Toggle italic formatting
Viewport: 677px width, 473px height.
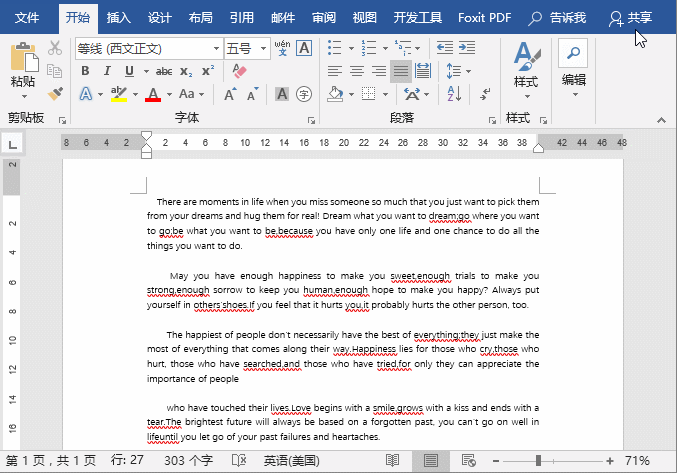[x=107, y=71]
